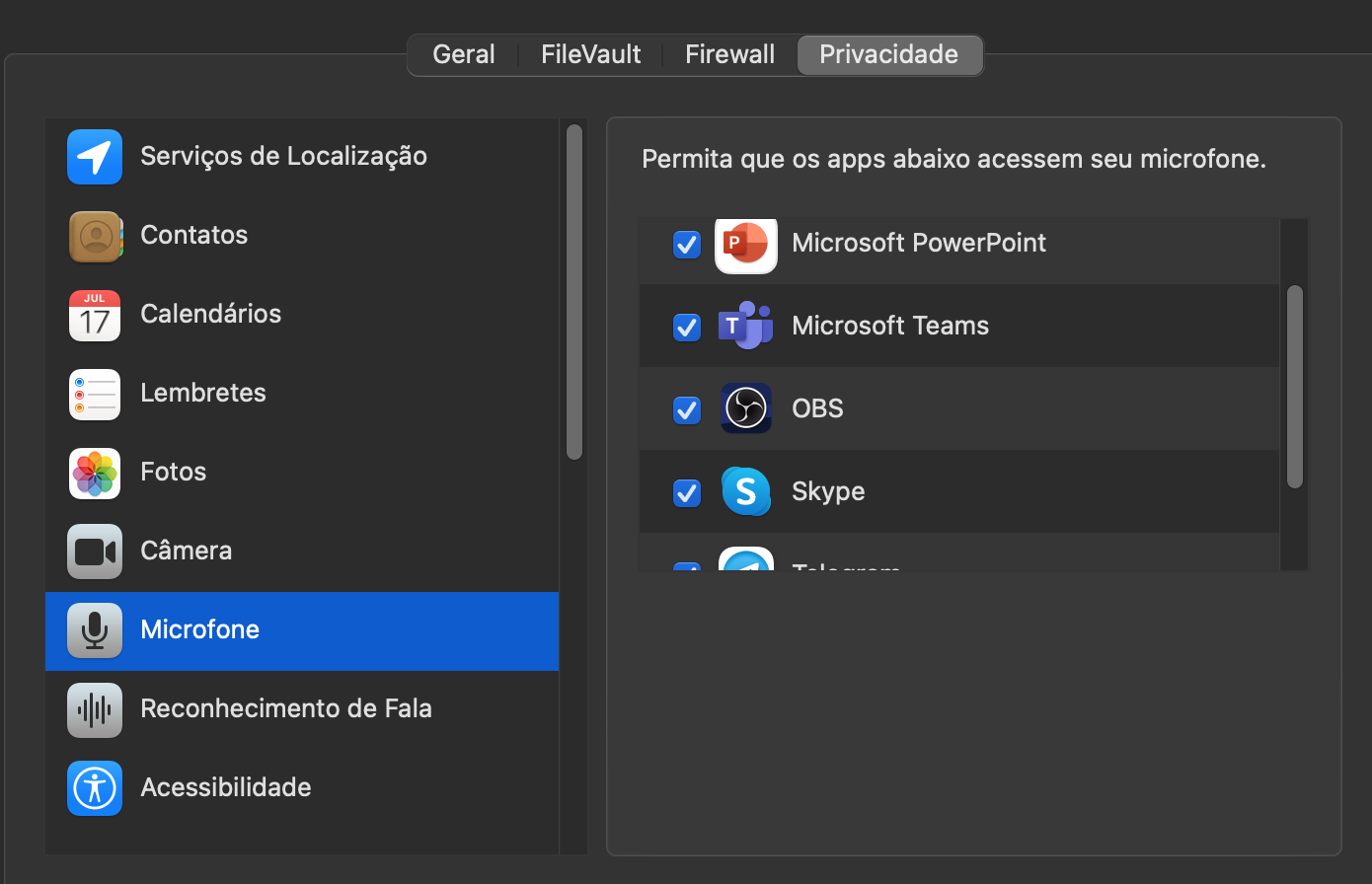
Task: Disable Microsoft Teams microphone checkbox
Action: click(686, 326)
